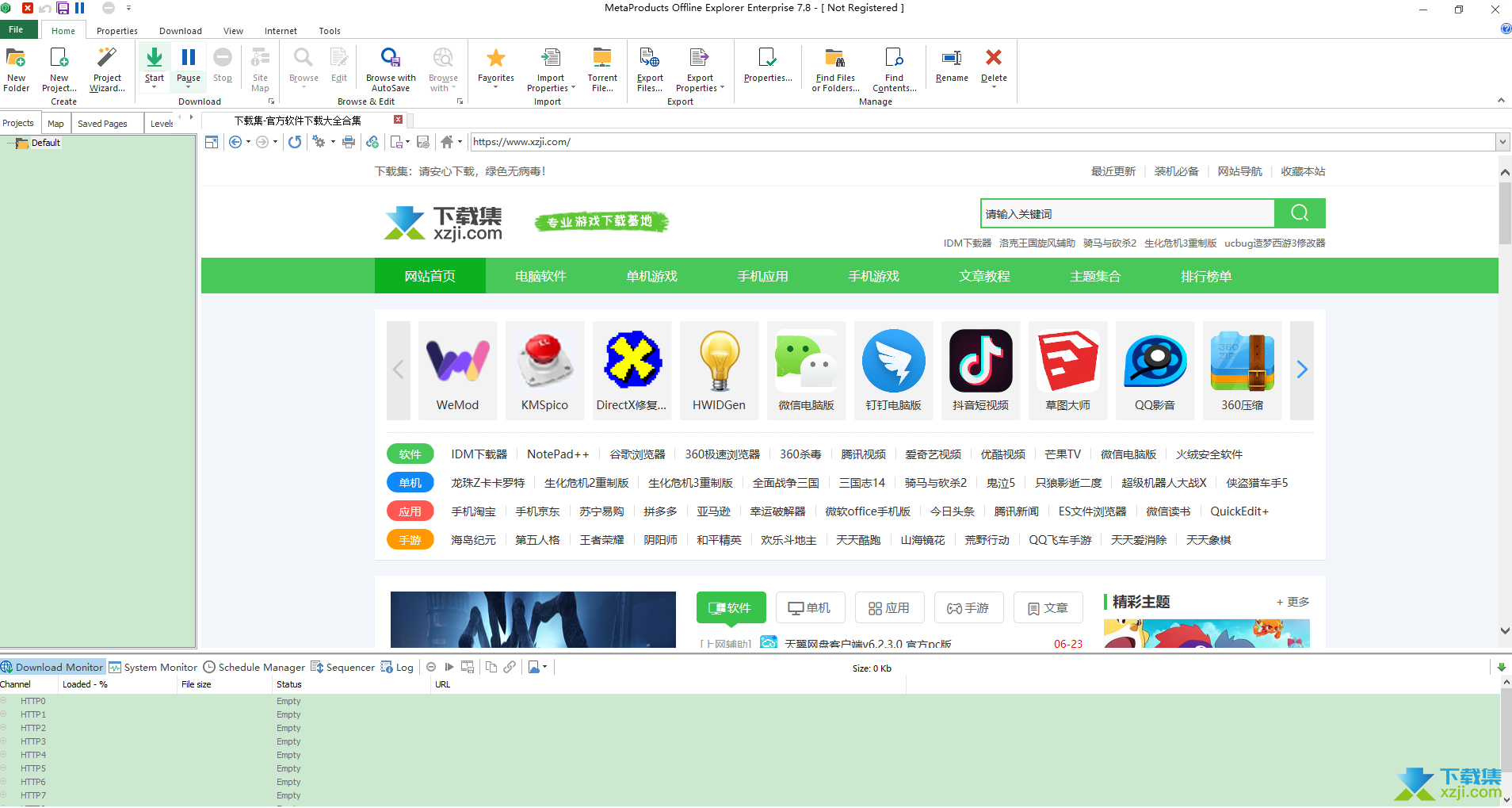
Task: Click the browser toolbar Home icon
Action: [x=447, y=142]
